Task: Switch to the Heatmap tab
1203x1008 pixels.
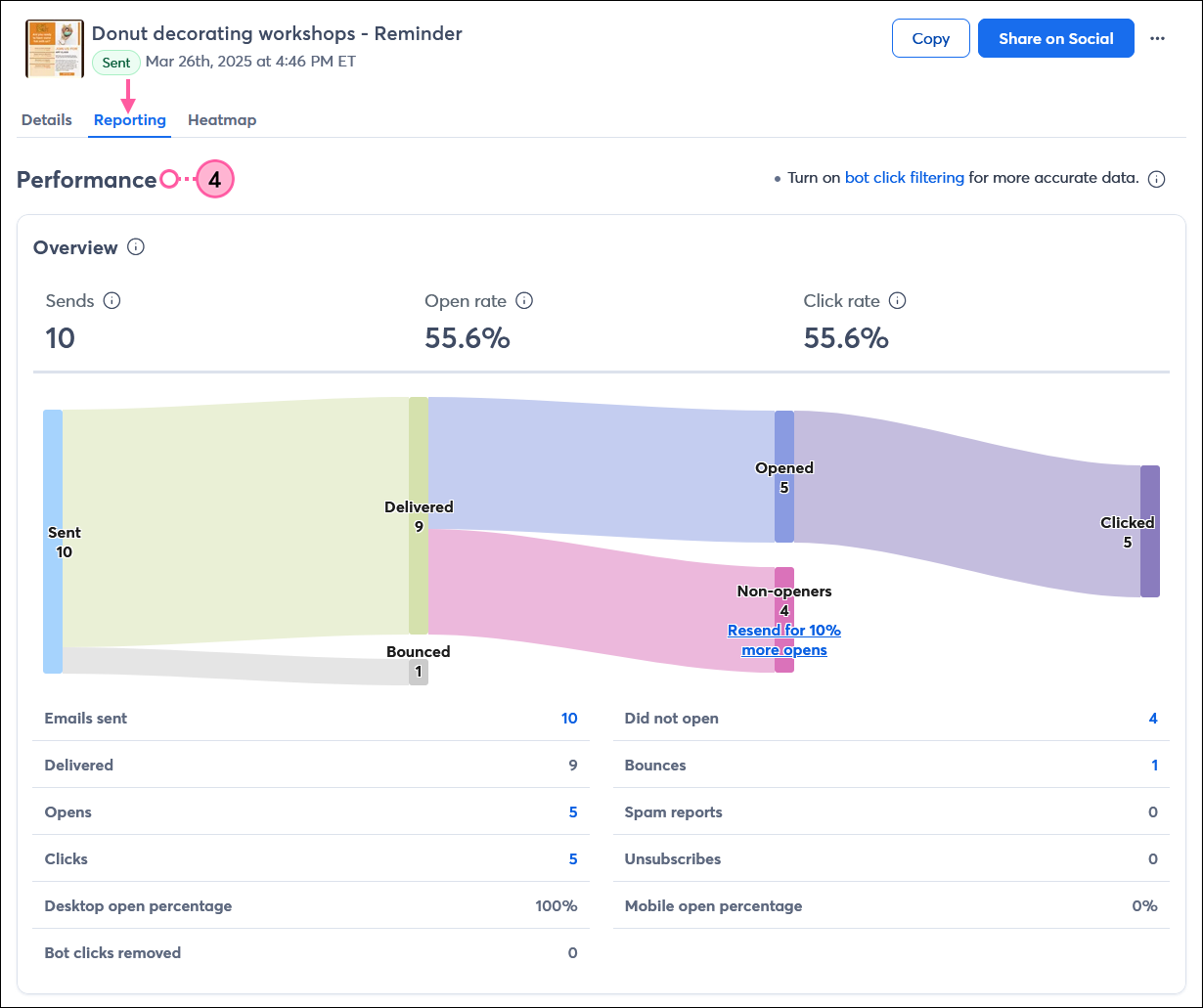Action: [222, 119]
